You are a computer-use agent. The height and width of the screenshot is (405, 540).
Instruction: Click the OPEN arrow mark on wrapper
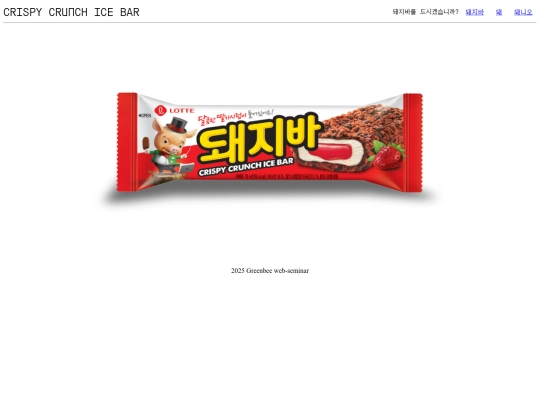(x=144, y=115)
